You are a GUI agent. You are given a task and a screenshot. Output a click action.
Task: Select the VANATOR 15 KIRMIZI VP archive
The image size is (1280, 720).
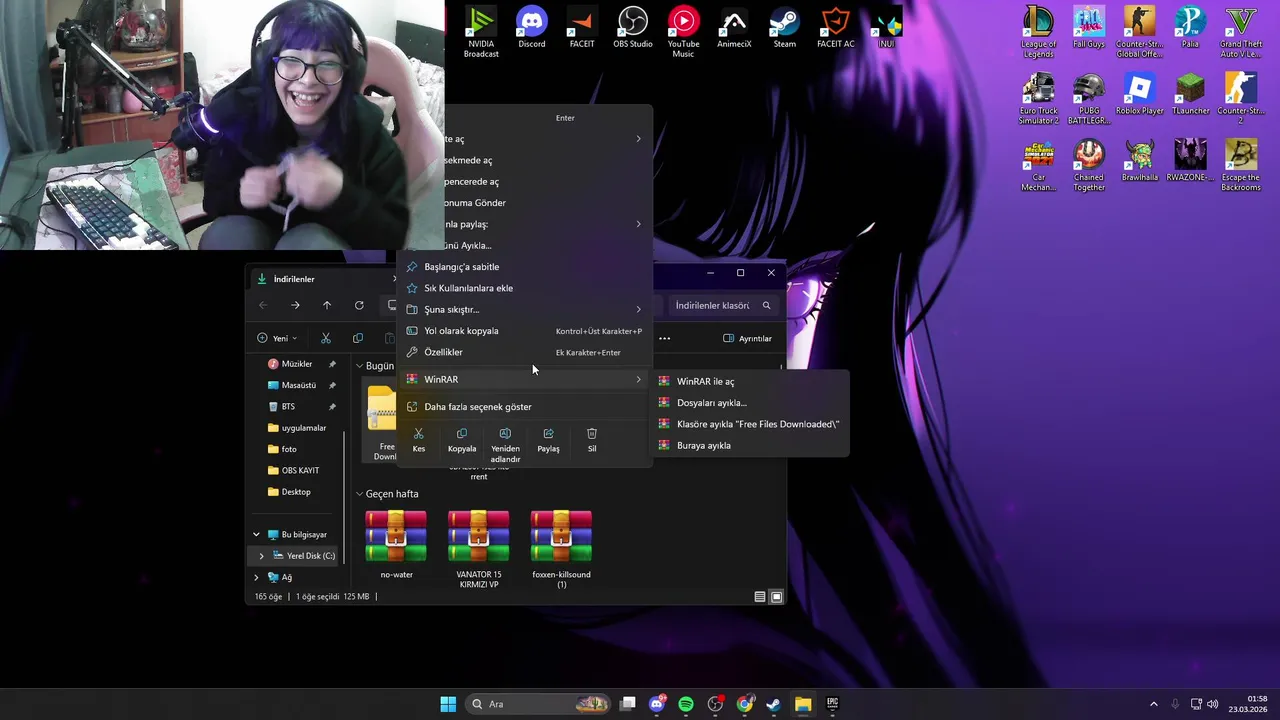479,549
